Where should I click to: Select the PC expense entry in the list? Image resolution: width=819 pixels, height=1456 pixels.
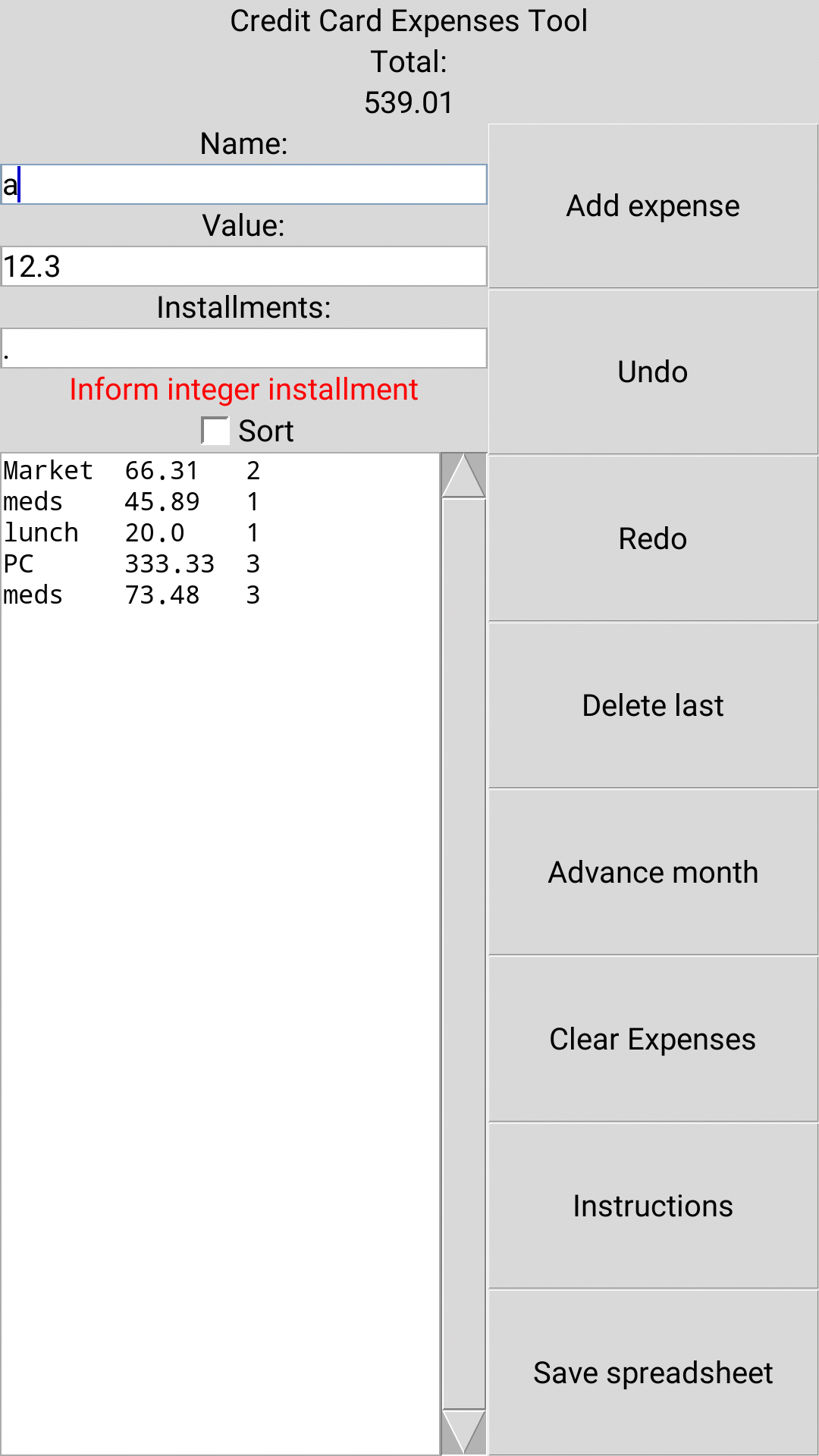tap(129, 563)
